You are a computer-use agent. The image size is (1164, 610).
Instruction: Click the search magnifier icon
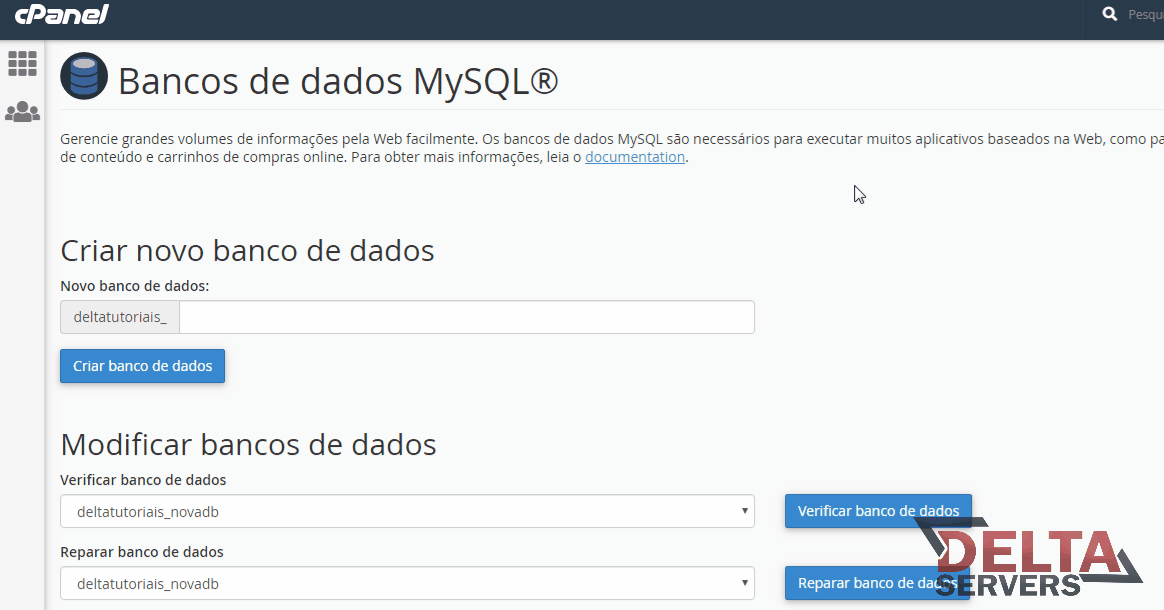[1109, 14]
